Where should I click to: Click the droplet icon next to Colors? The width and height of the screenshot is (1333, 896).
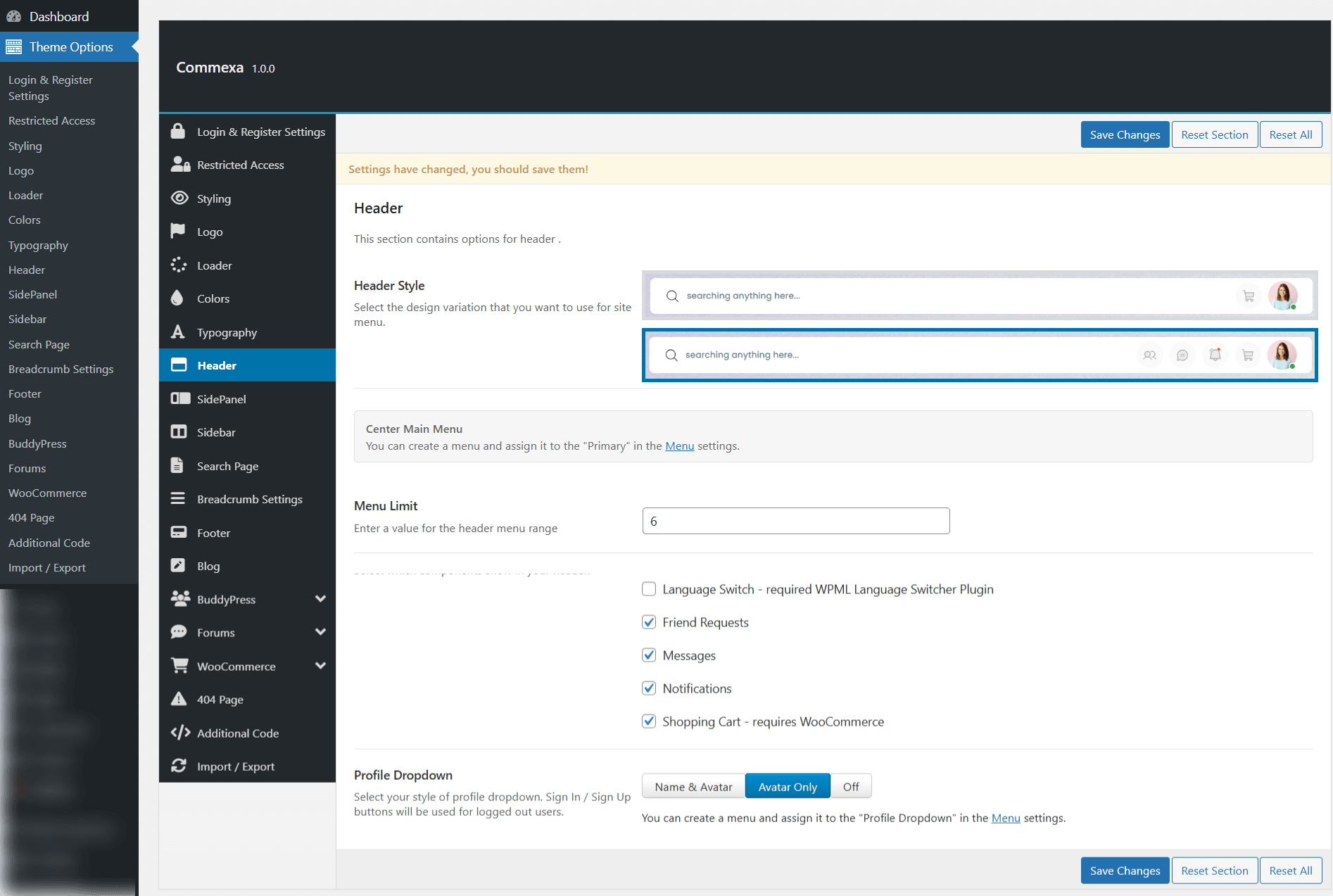177,298
